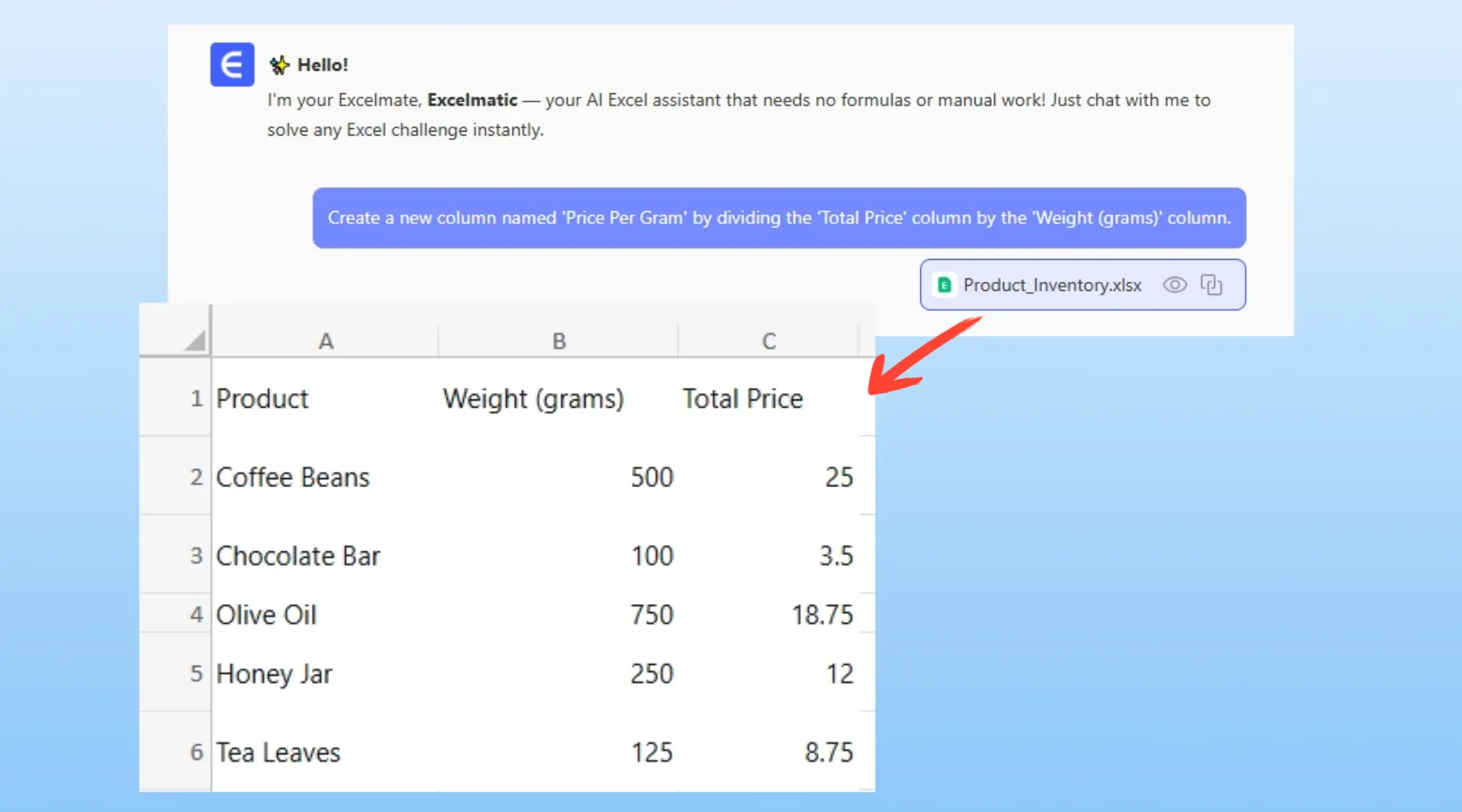
Task: Click the green Excel file icon
Action: point(945,285)
